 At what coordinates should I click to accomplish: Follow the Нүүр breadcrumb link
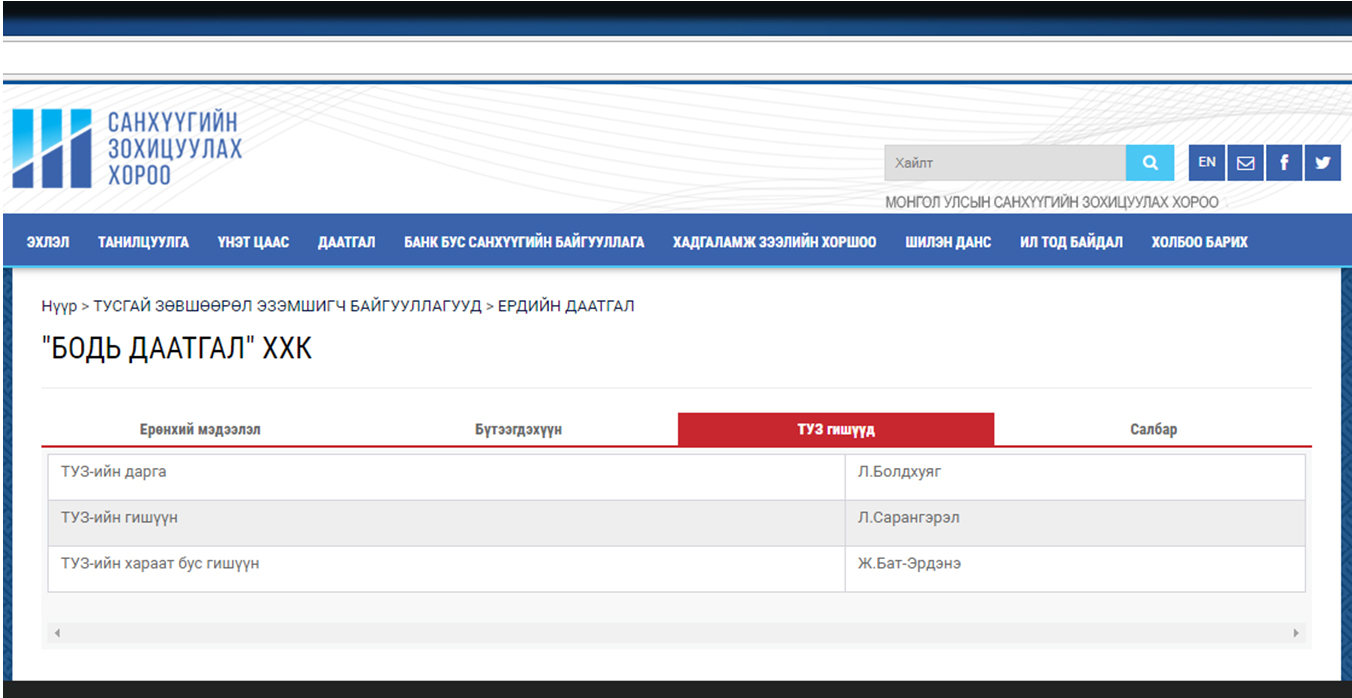pyautogui.click(x=59, y=306)
